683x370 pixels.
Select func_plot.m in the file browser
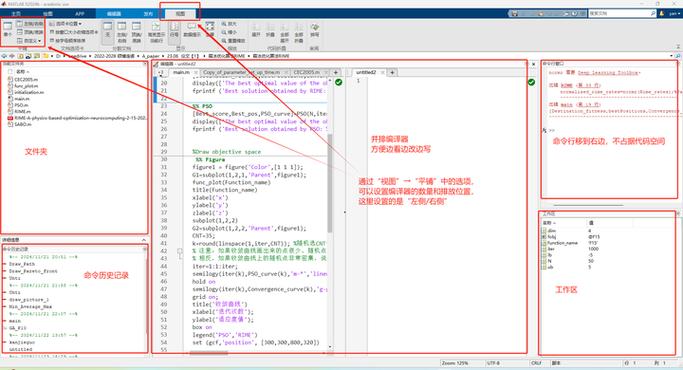23,86
